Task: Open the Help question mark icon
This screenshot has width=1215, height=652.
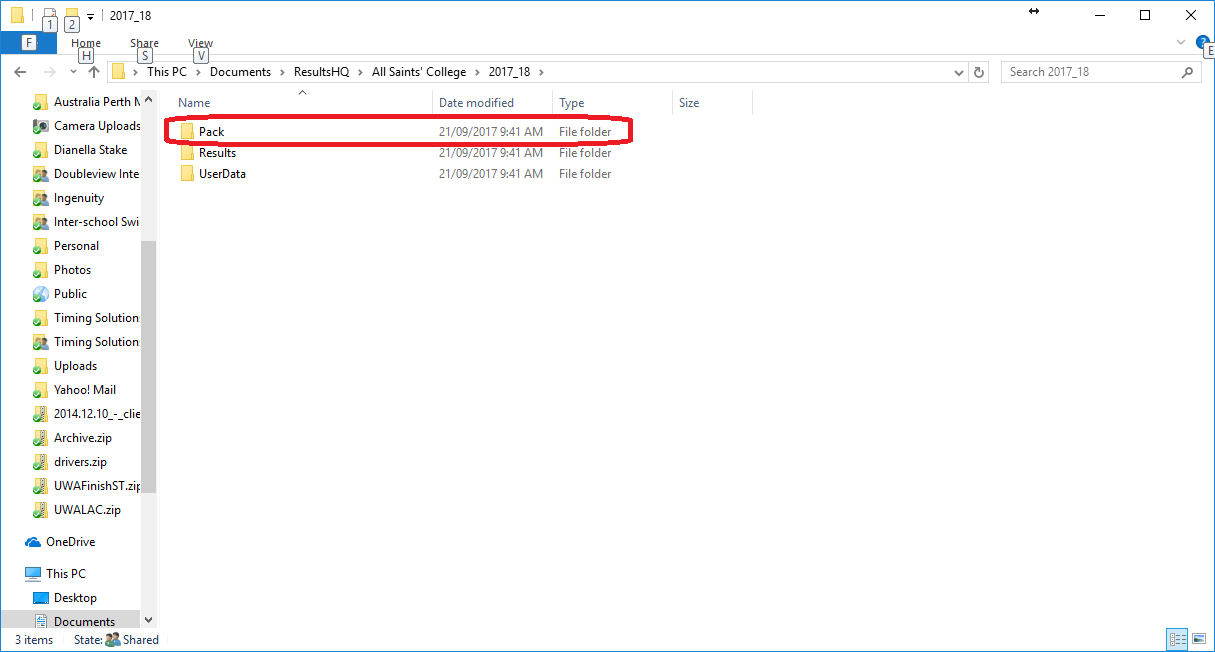Action: [1202, 42]
